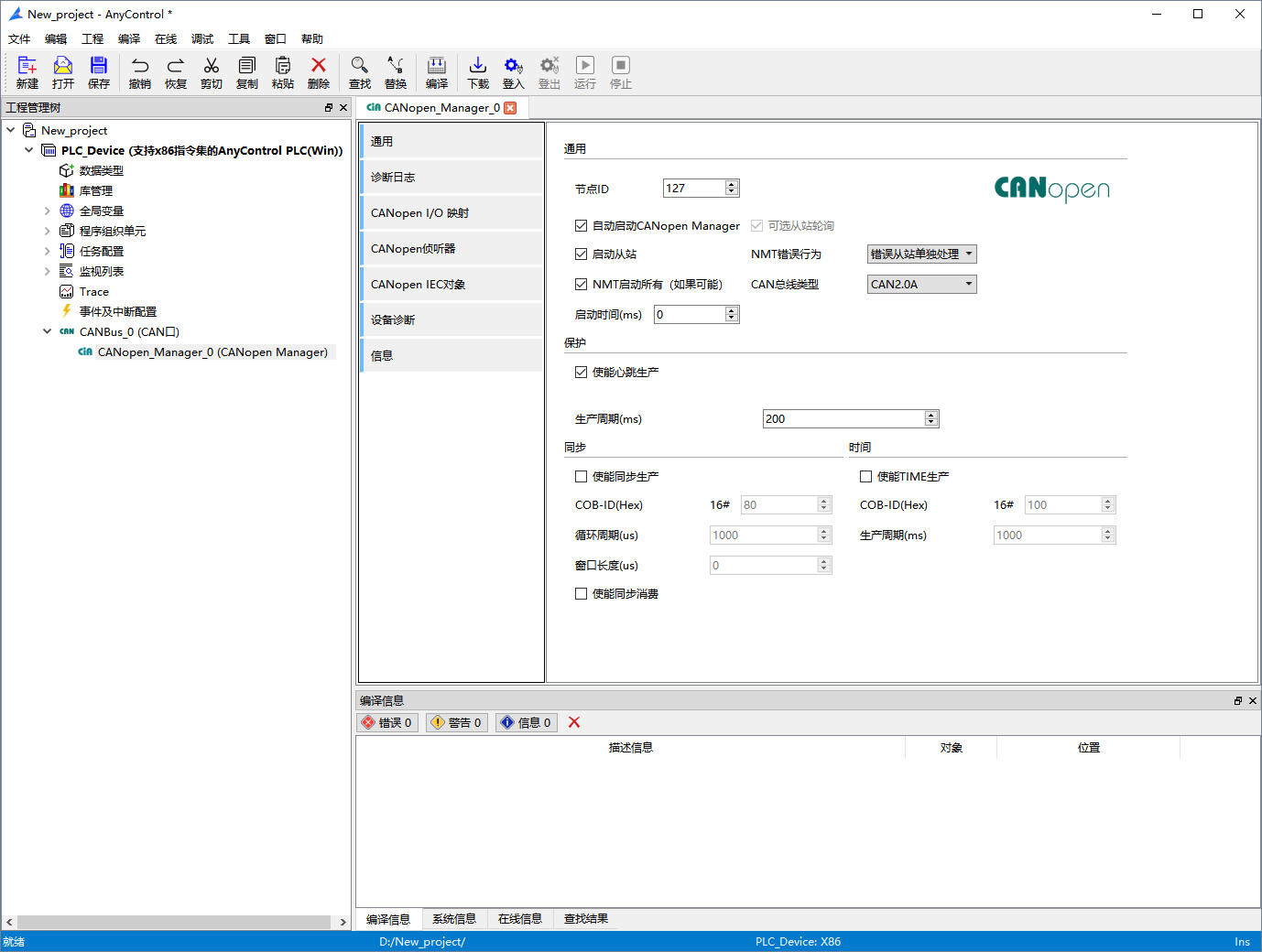
Task: Uncheck NMT启动所有 (如果可能) option
Action: tap(581, 284)
